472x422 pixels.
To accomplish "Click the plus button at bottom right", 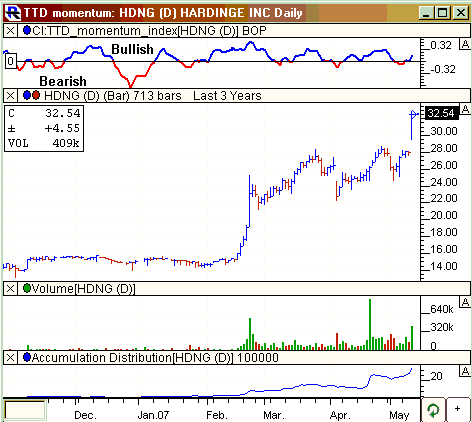I will (x=458, y=410).
